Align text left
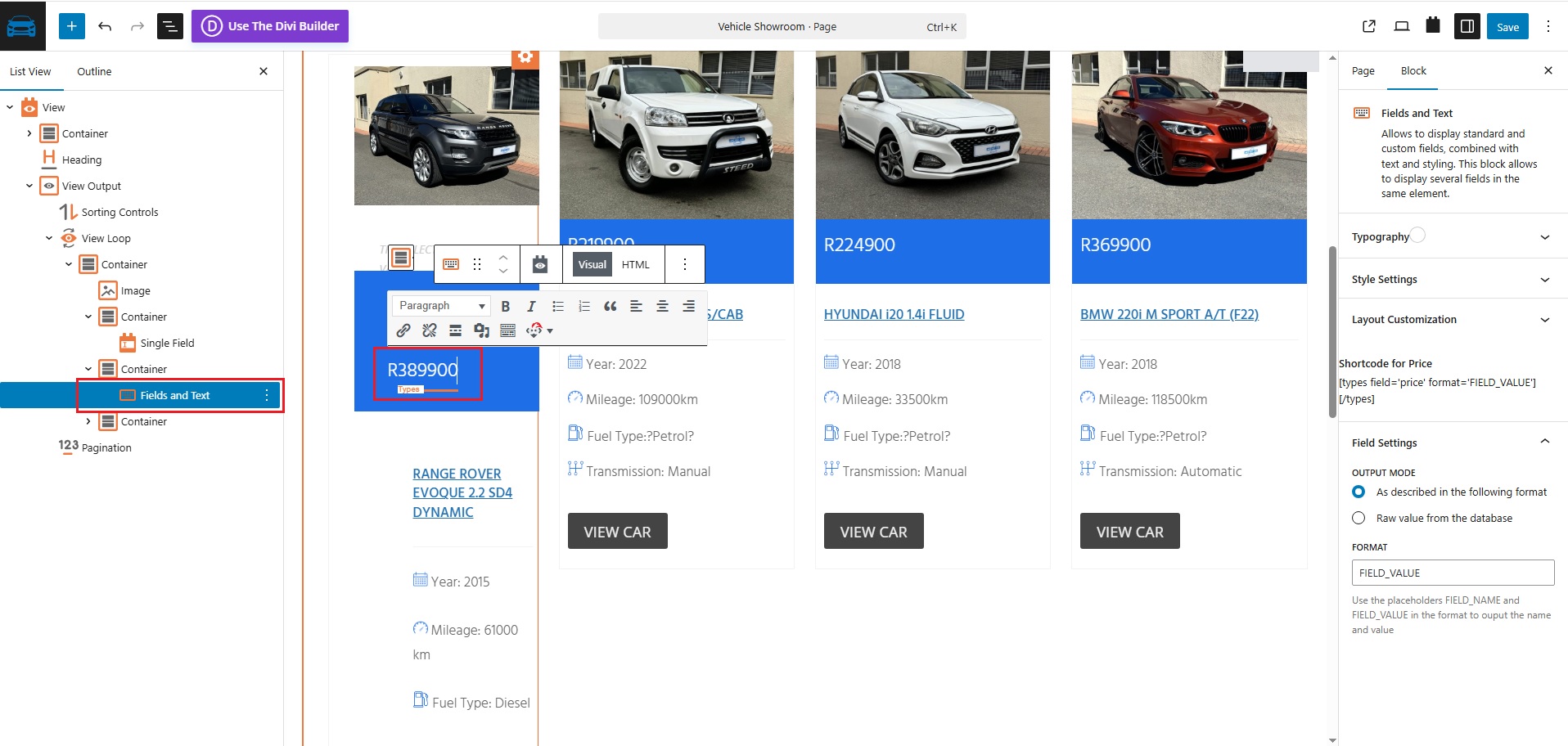The height and width of the screenshot is (746, 1568). coord(636,306)
